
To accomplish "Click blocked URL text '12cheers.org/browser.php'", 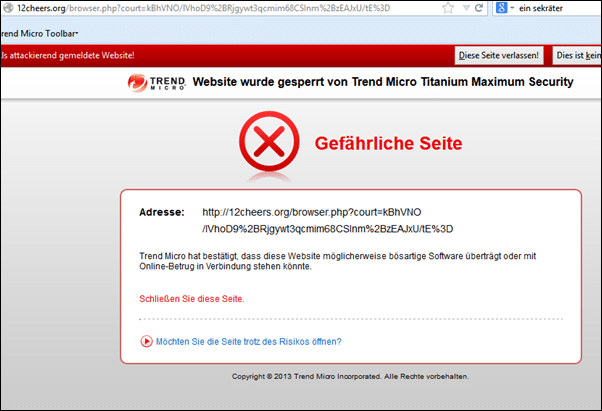I will tap(327, 221).
